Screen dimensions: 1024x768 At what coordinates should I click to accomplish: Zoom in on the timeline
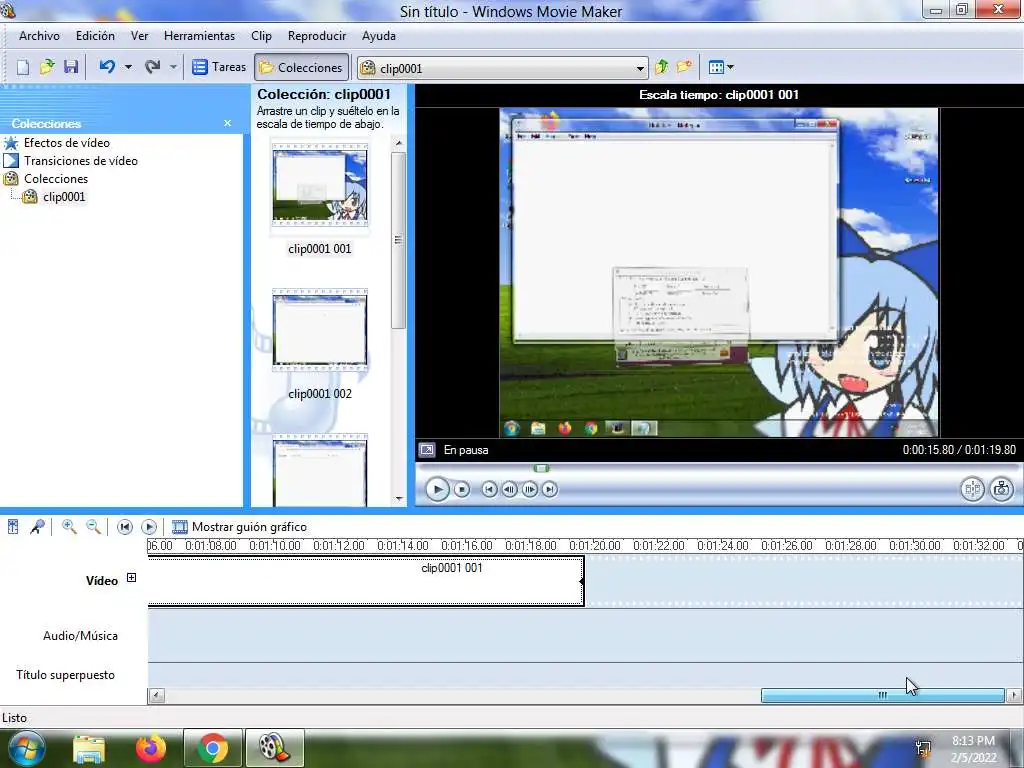click(69, 527)
